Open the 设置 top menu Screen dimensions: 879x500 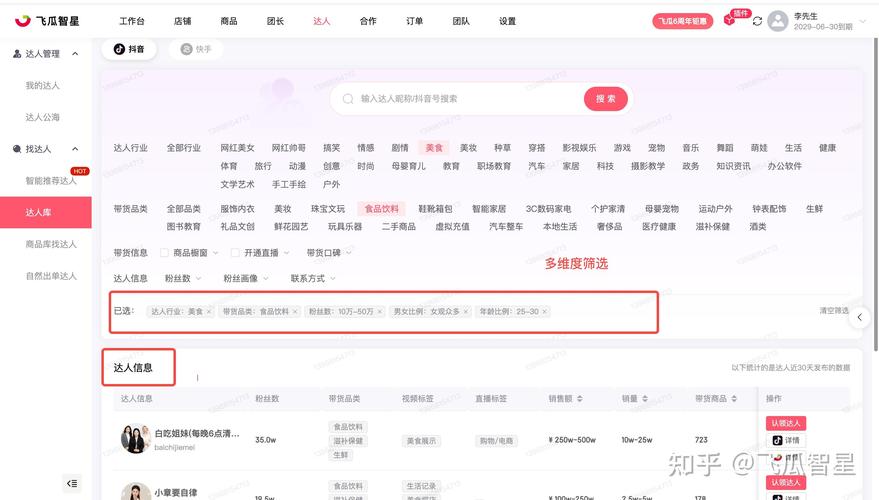507,21
